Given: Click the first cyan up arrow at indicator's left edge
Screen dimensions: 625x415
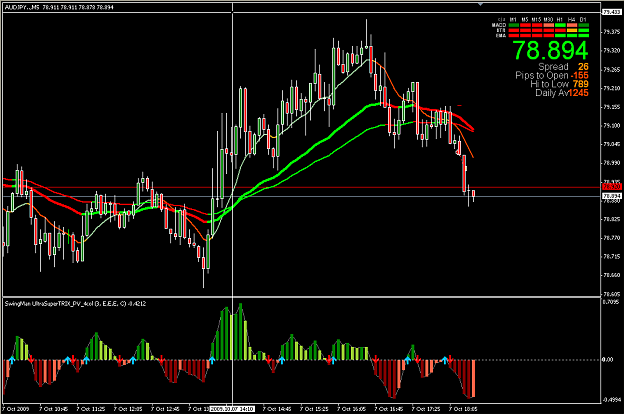Looking at the screenshot, I should pos(12,360).
